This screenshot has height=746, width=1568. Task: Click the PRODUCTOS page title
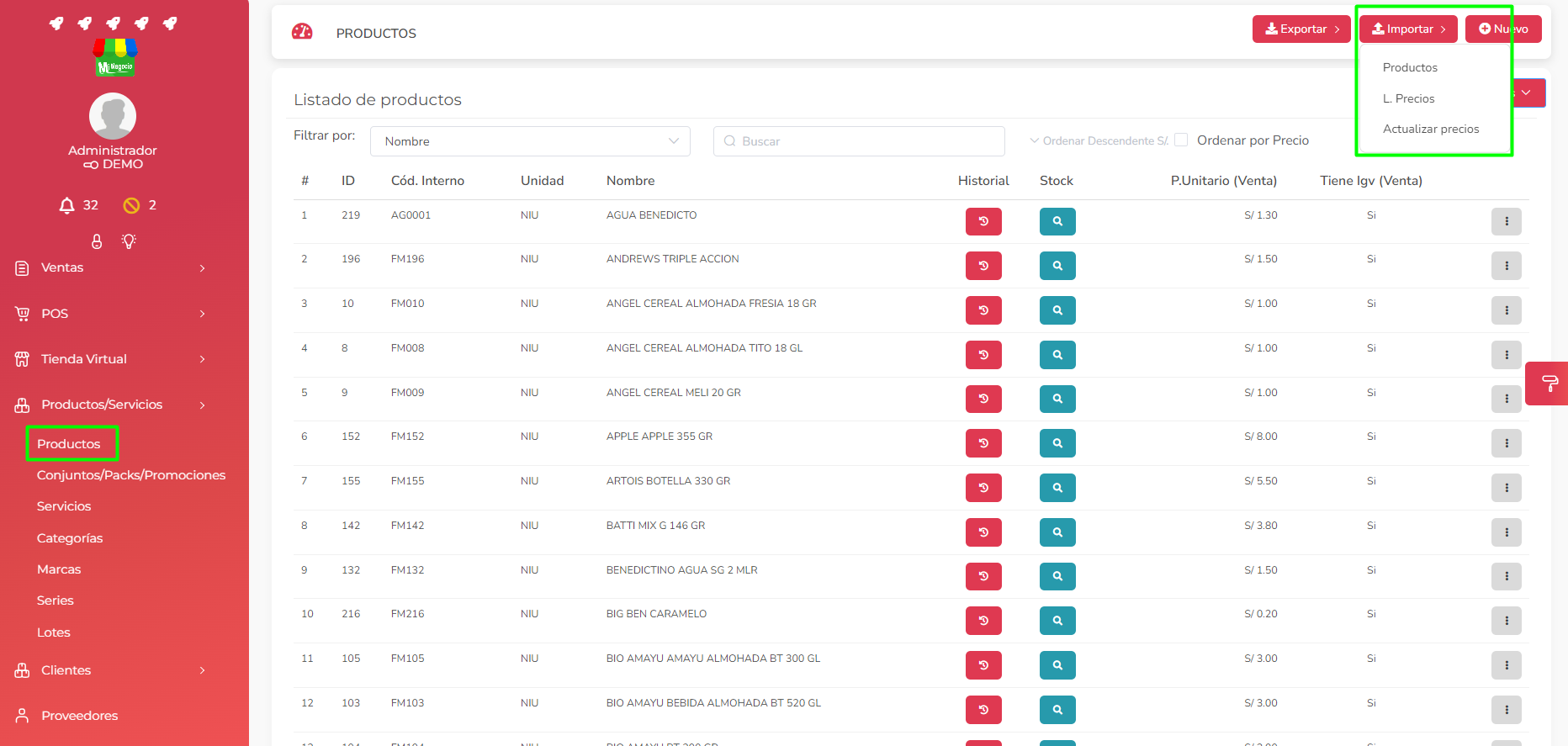point(376,33)
